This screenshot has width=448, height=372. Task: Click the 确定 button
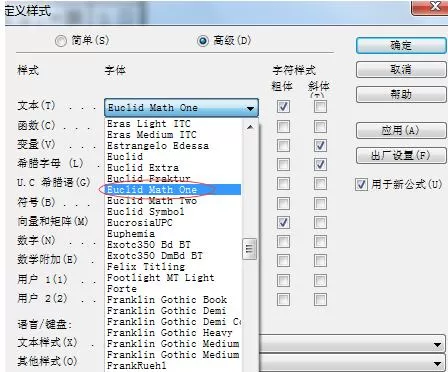point(401,45)
